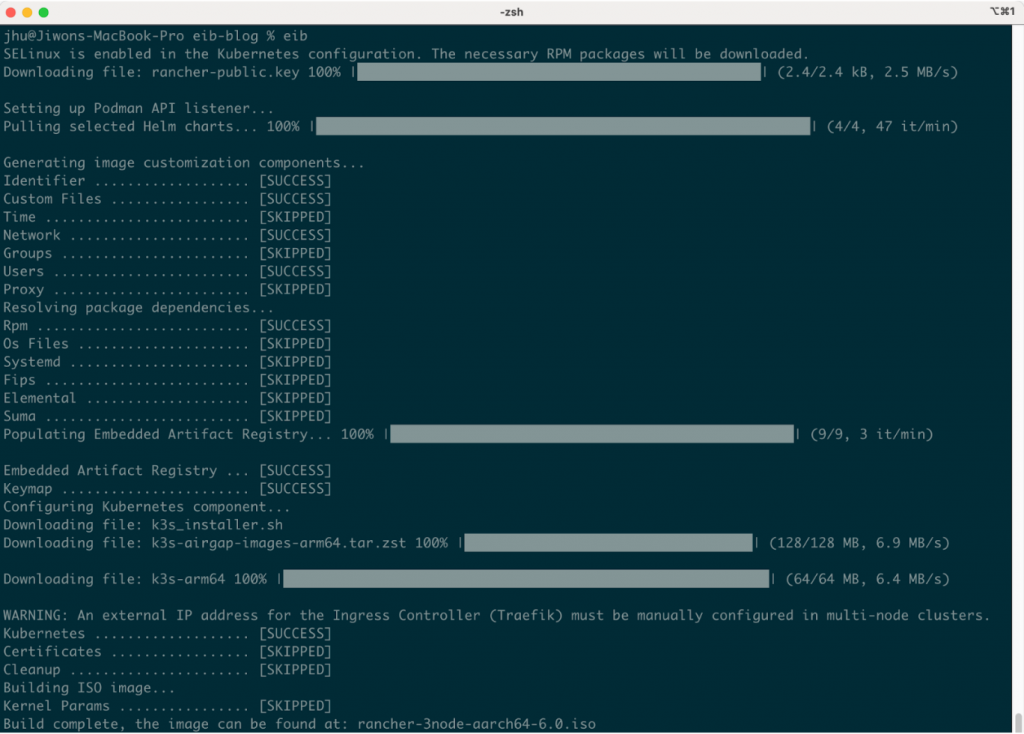Maximize the terminal using the green button
The image size is (1024, 734).
coord(46,12)
